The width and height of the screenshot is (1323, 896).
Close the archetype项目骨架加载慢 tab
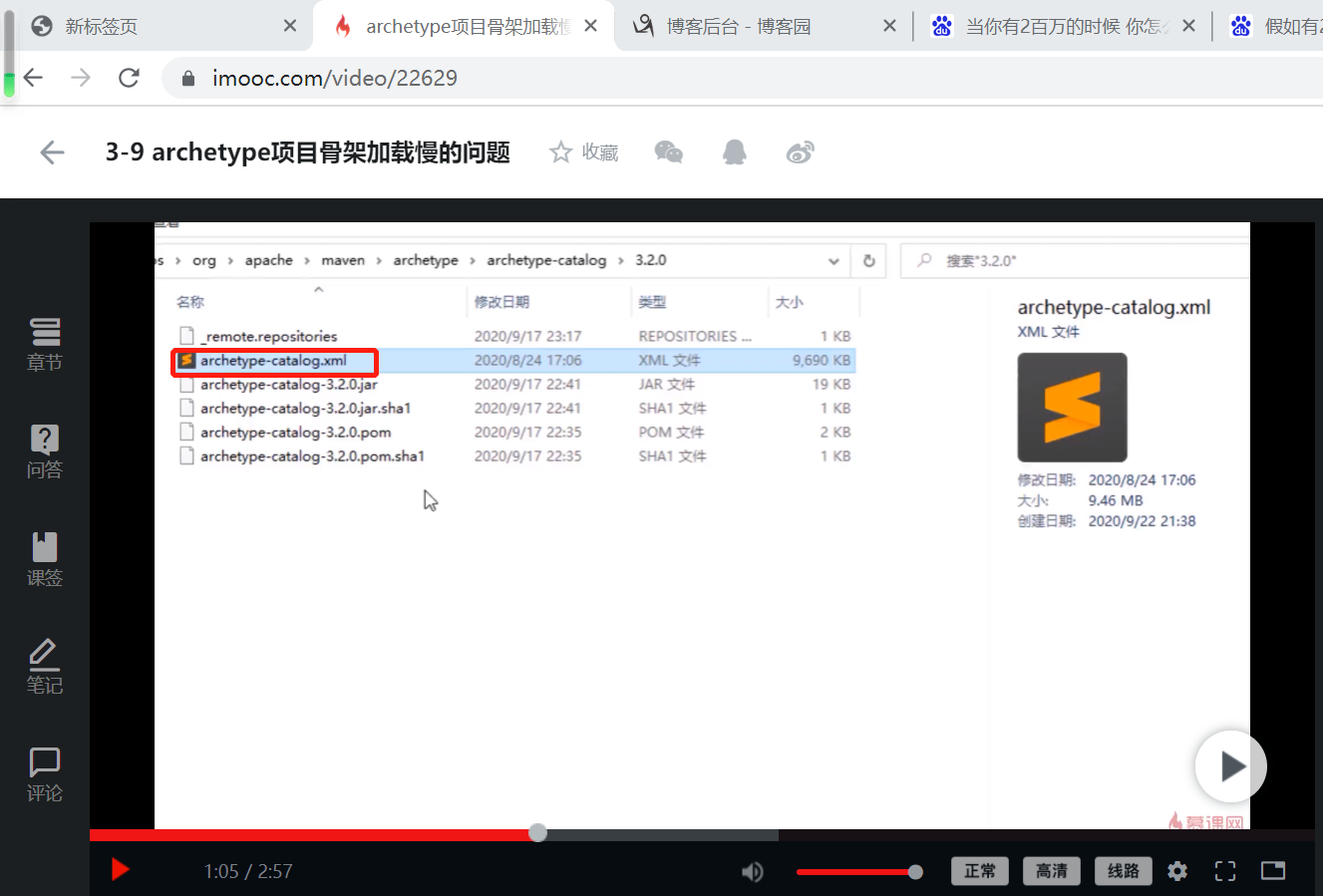point(591,26)
